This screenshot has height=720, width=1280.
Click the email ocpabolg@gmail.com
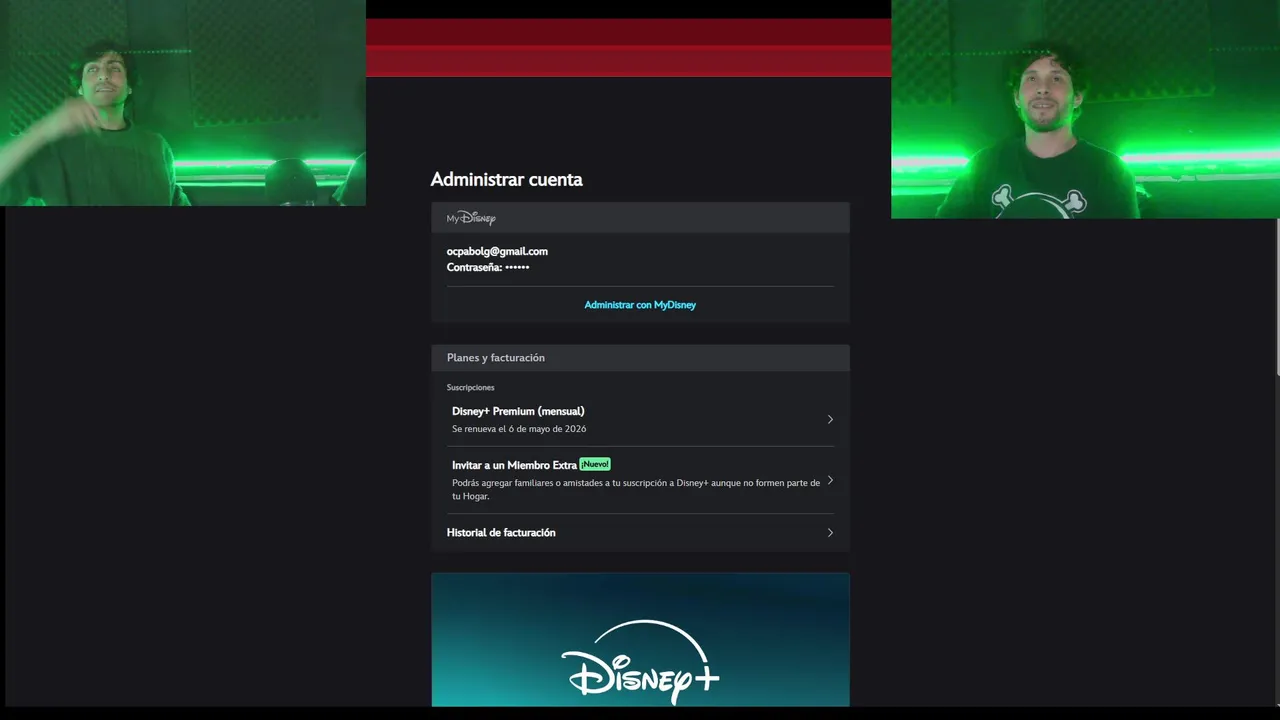497,251
